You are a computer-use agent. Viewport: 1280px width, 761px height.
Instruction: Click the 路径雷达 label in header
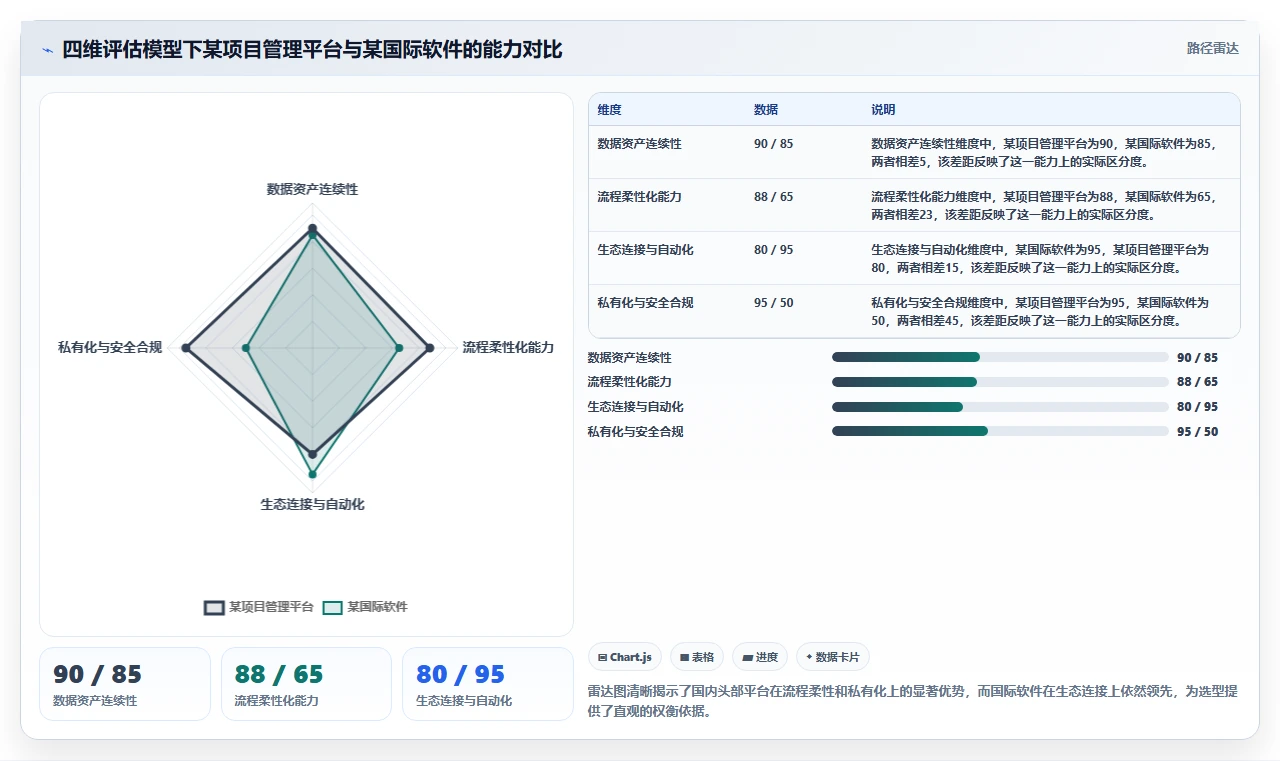point(1212,48)
